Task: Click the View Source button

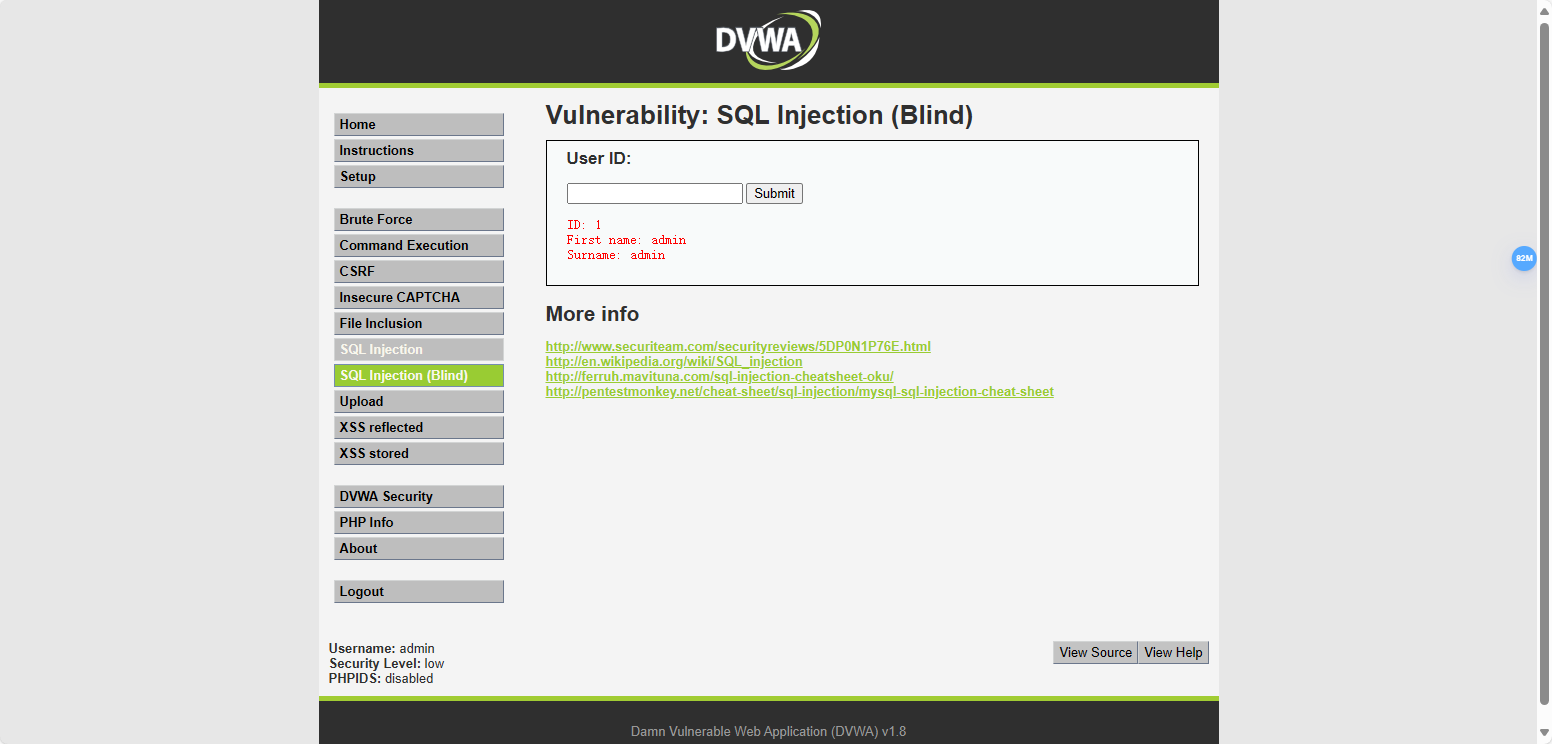Action: pos(1095,652)
